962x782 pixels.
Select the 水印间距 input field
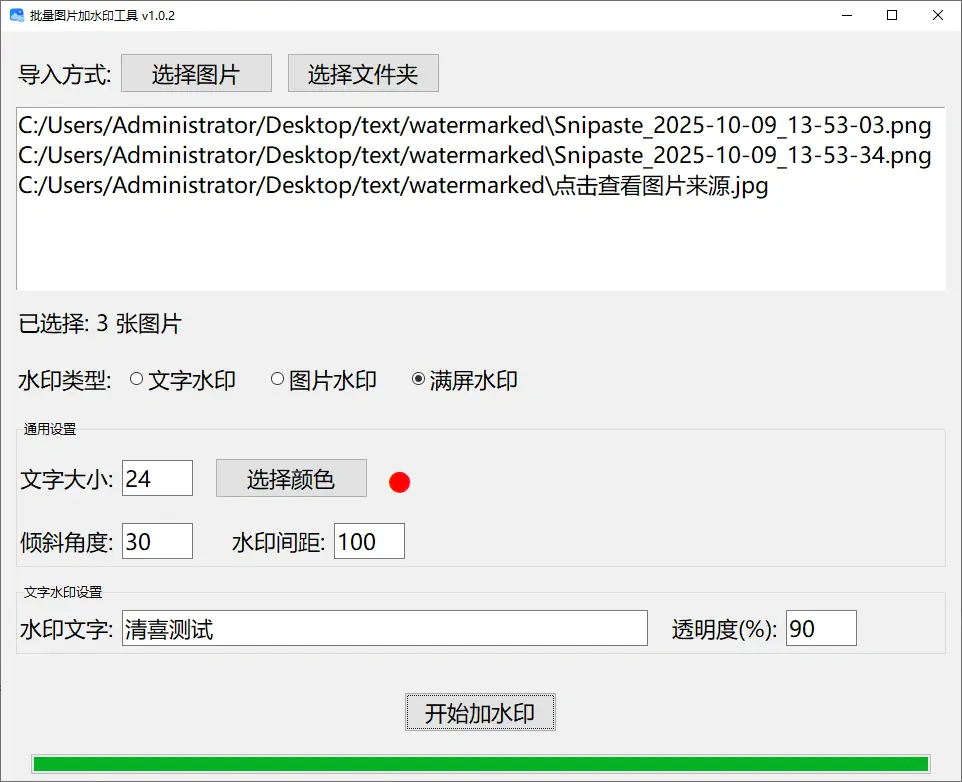[x=369, y=540]
